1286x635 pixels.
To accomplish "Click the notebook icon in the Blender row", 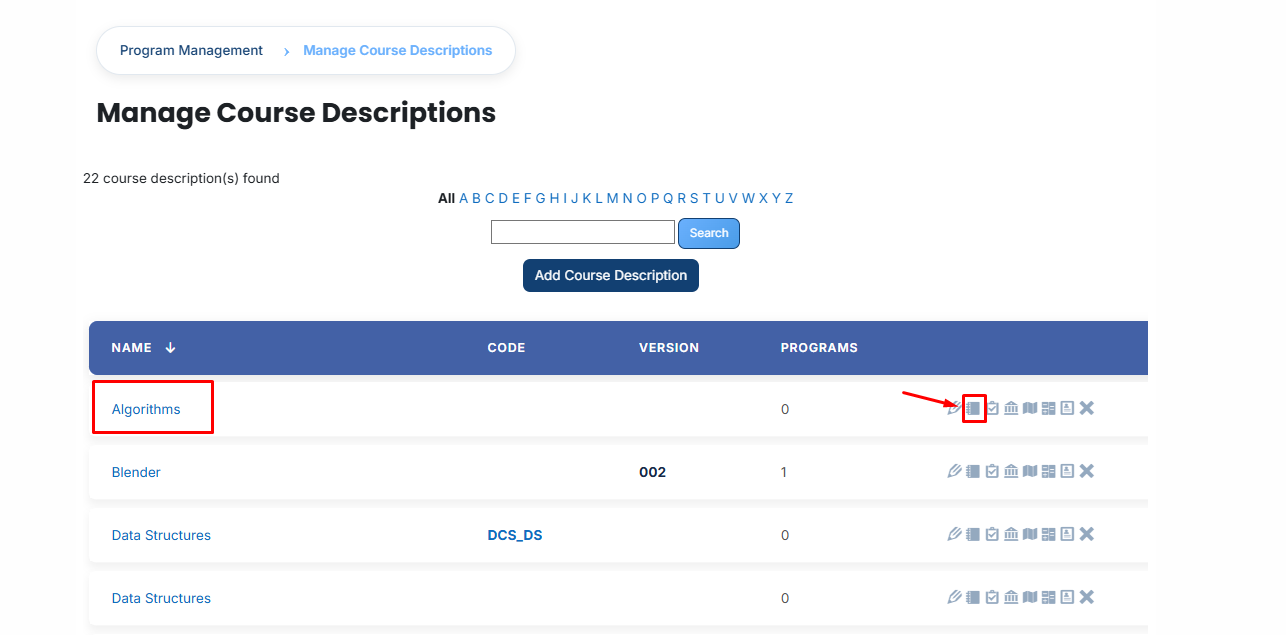I will [x=973, y=471].
